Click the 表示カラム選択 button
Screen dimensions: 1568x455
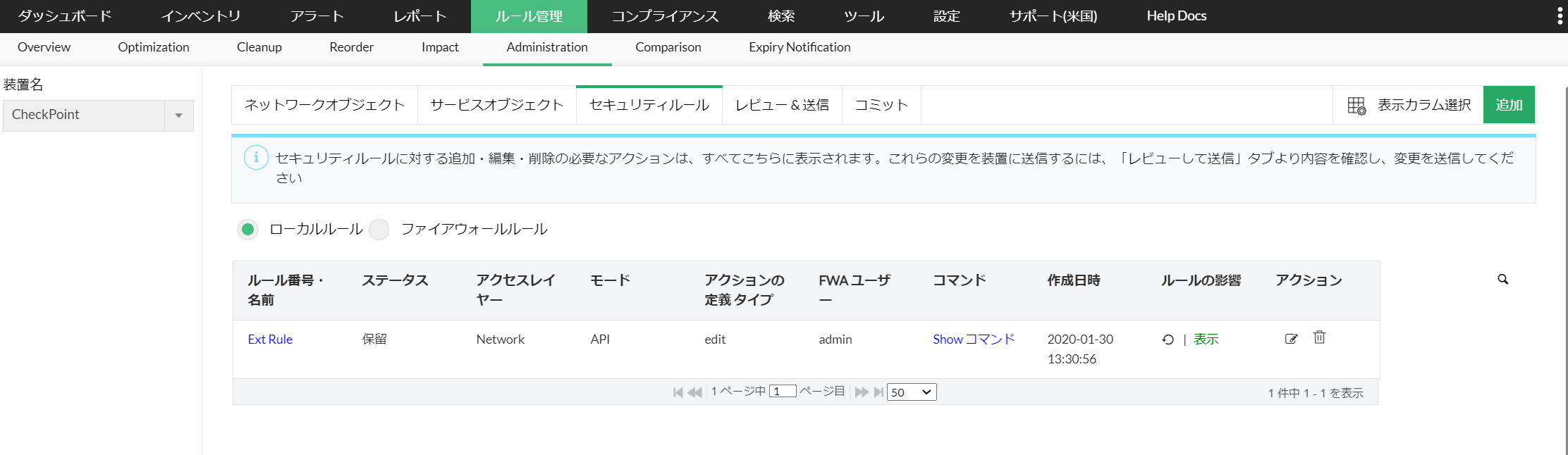[x=1408, y=105]
